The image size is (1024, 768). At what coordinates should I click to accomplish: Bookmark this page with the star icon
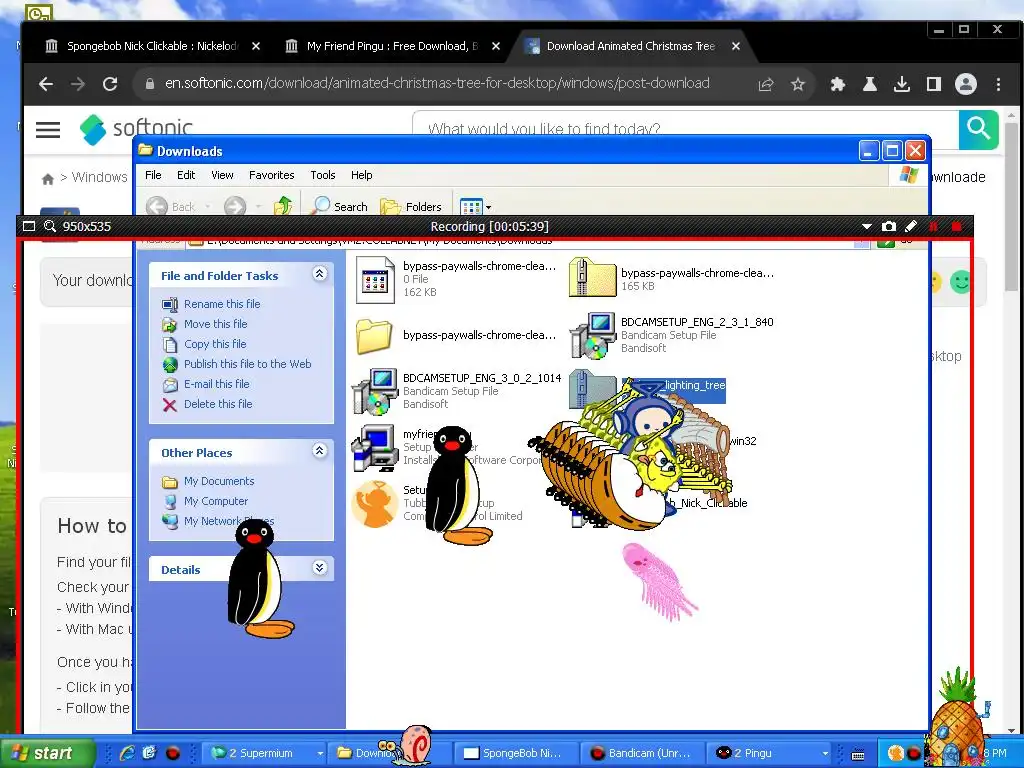point(797,84)
